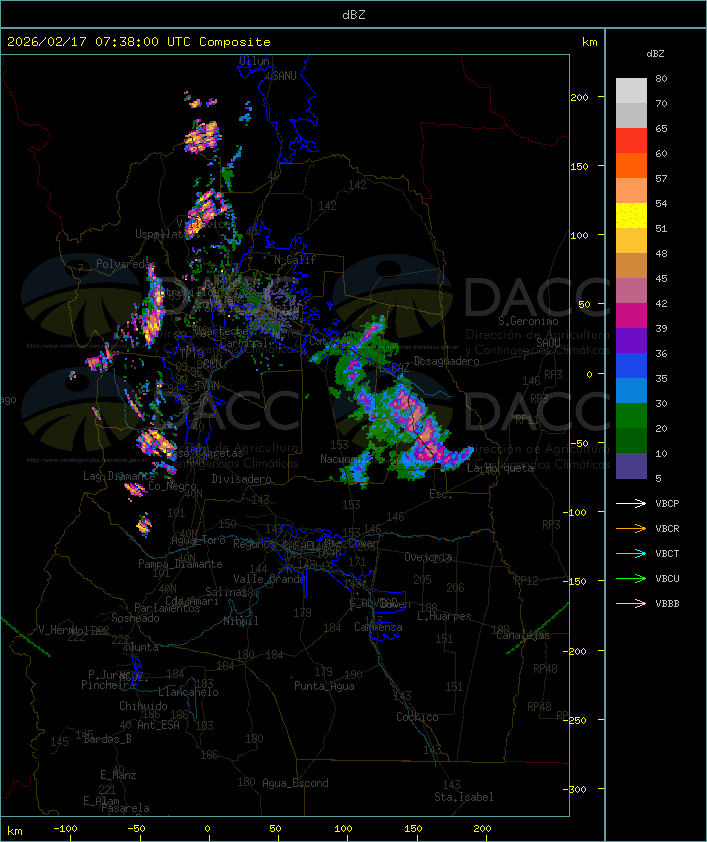The height and width of the screenshot is (842, 707).
Task: Select the bright yellow 51–54 dBZ swatch
Action: pos(631,216)
